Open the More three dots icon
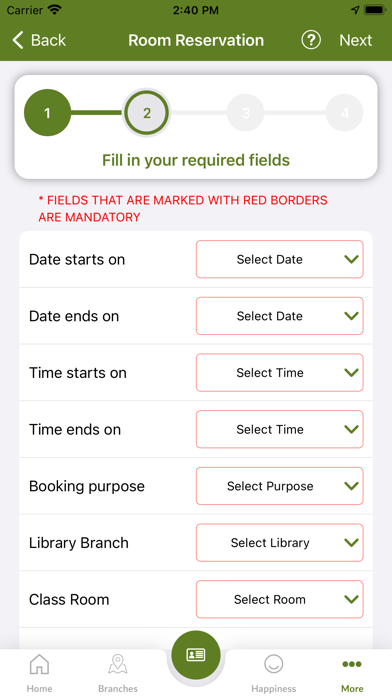This screenshot has height=696, width=392. (x=352, y=664)
